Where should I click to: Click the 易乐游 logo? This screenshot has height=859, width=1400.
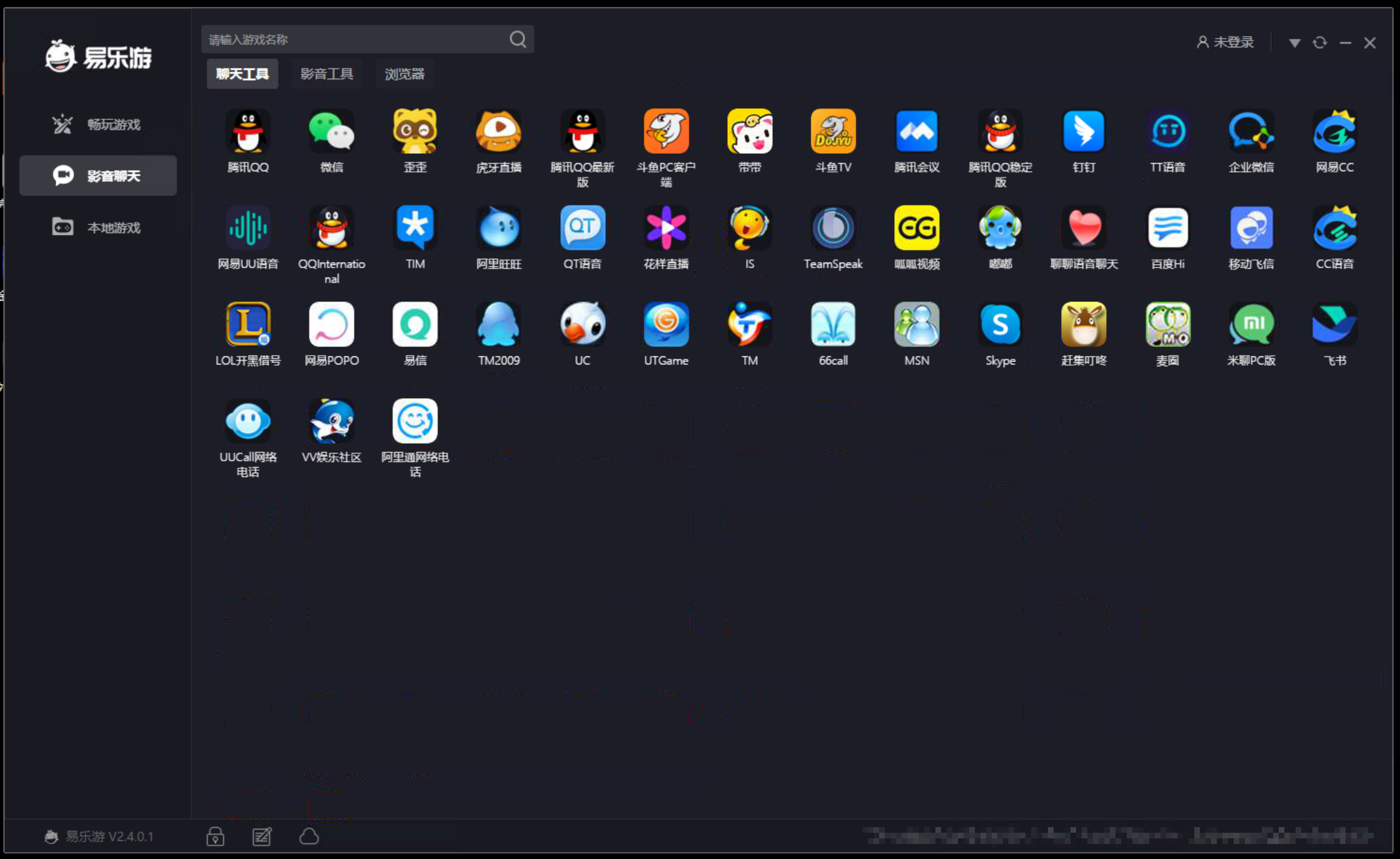pyautogui.click(x=98, y=57)
